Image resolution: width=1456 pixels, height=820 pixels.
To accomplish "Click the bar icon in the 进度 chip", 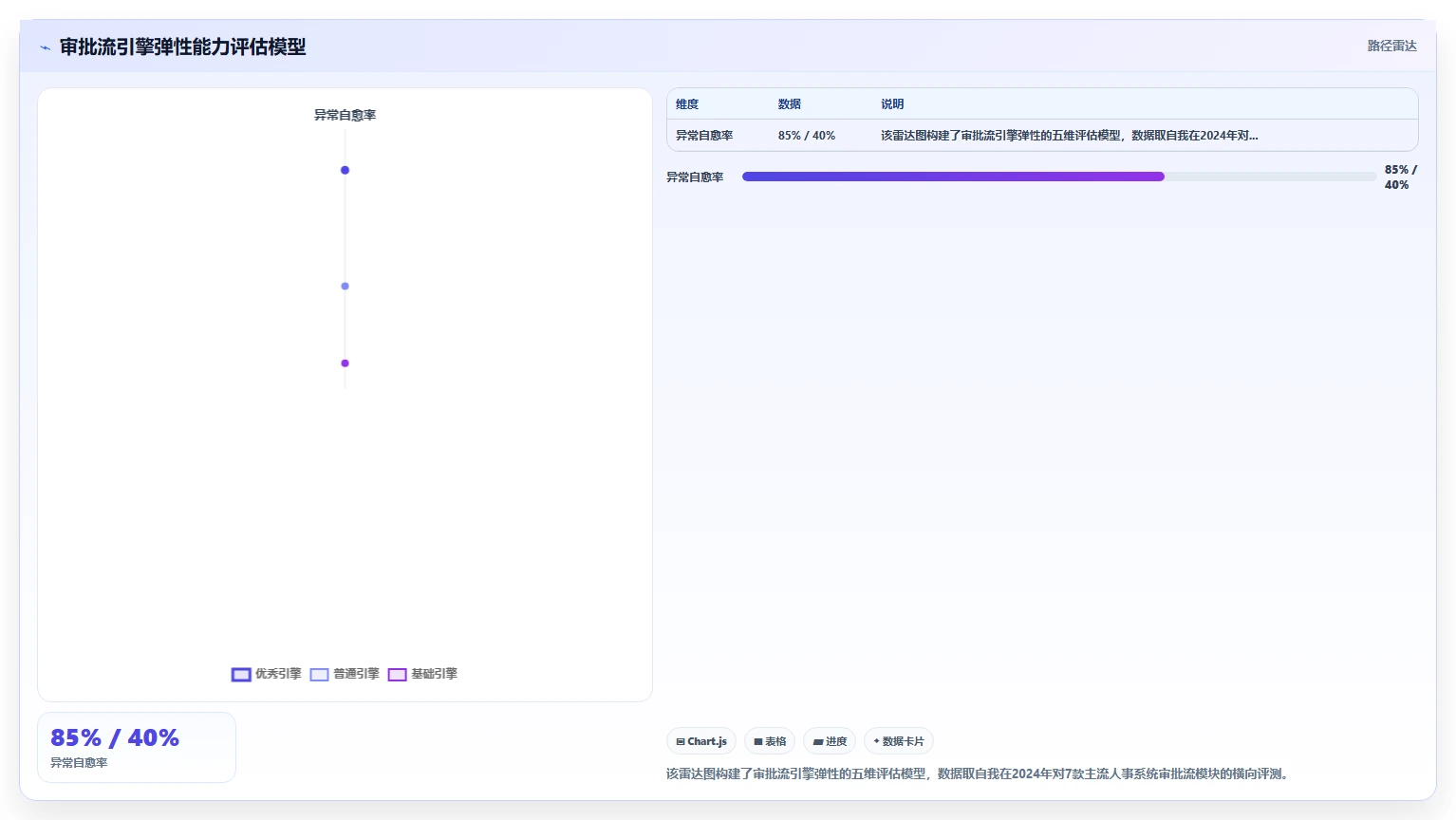I will 817,742.
